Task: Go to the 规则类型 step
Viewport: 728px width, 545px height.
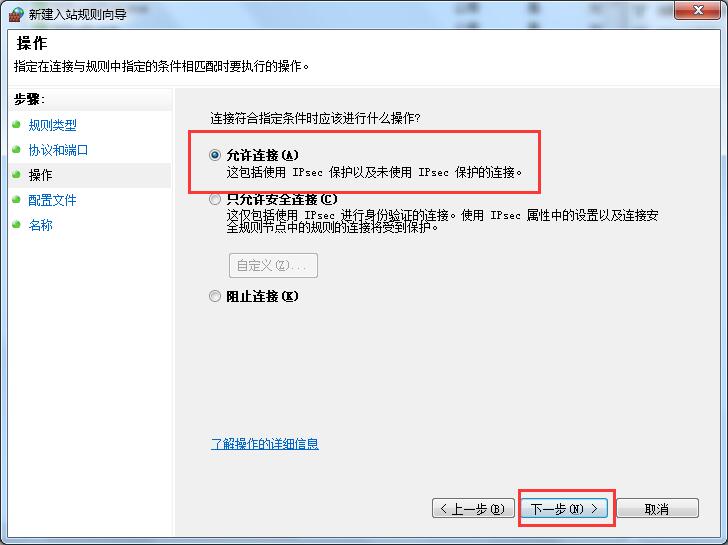Action: pyautogui.click(x=52, y=125)
